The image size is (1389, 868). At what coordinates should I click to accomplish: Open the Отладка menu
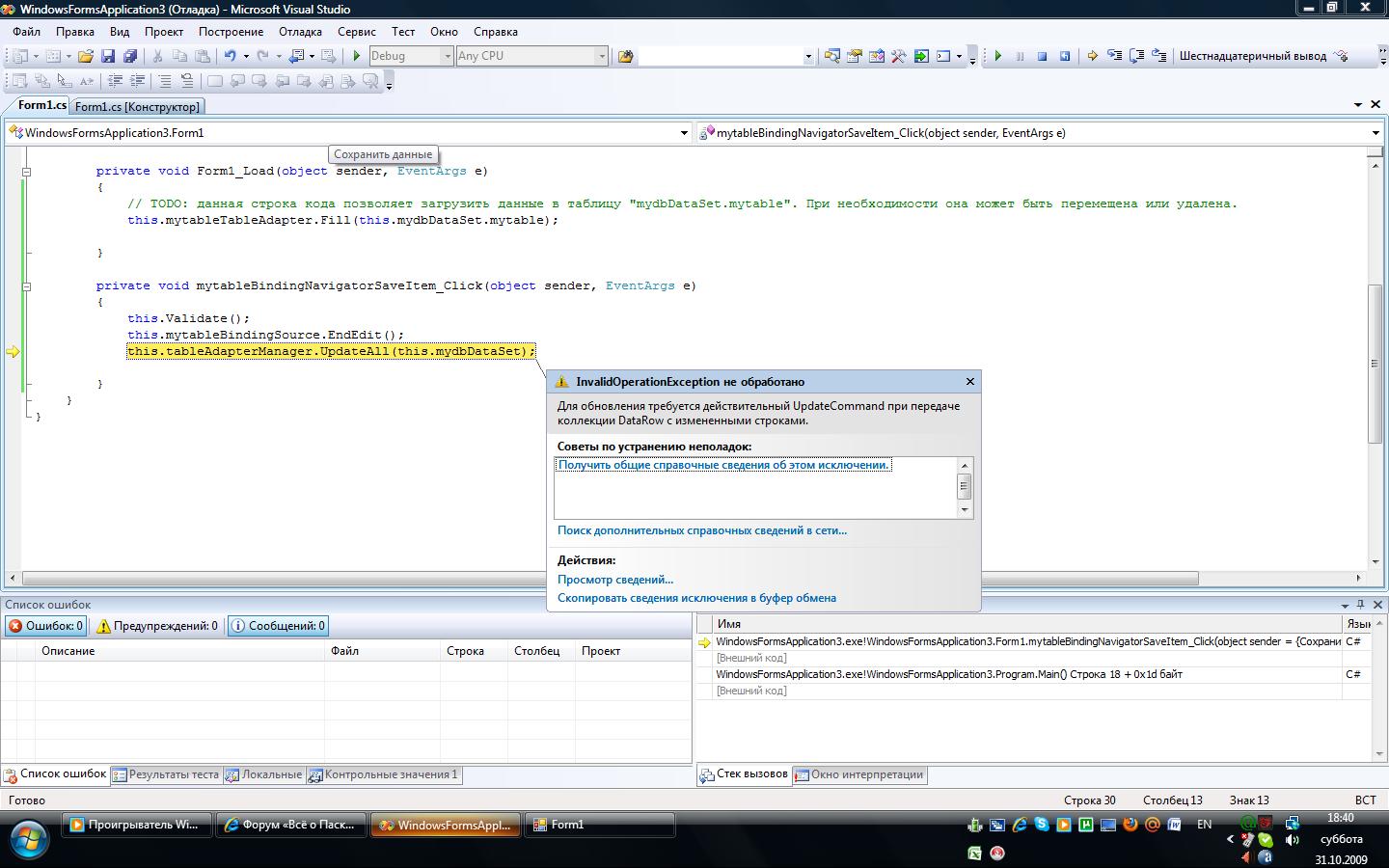(x=300, y=32)
